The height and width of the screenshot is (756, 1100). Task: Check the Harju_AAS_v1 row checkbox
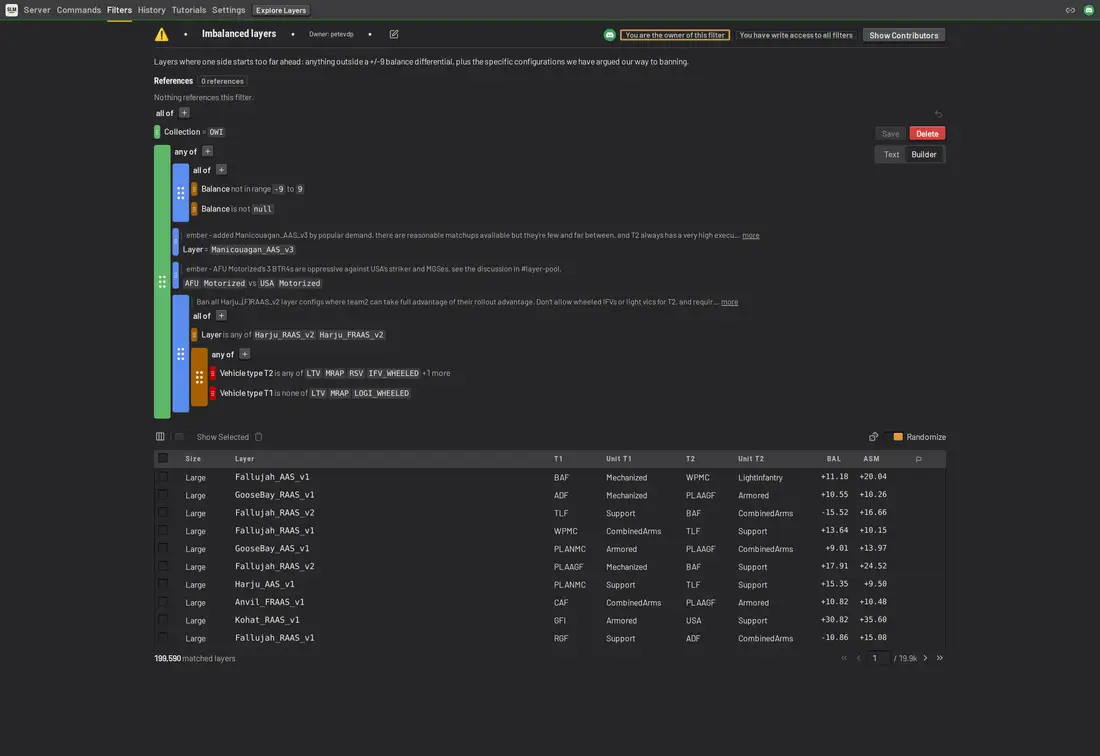tap(163, 583)
